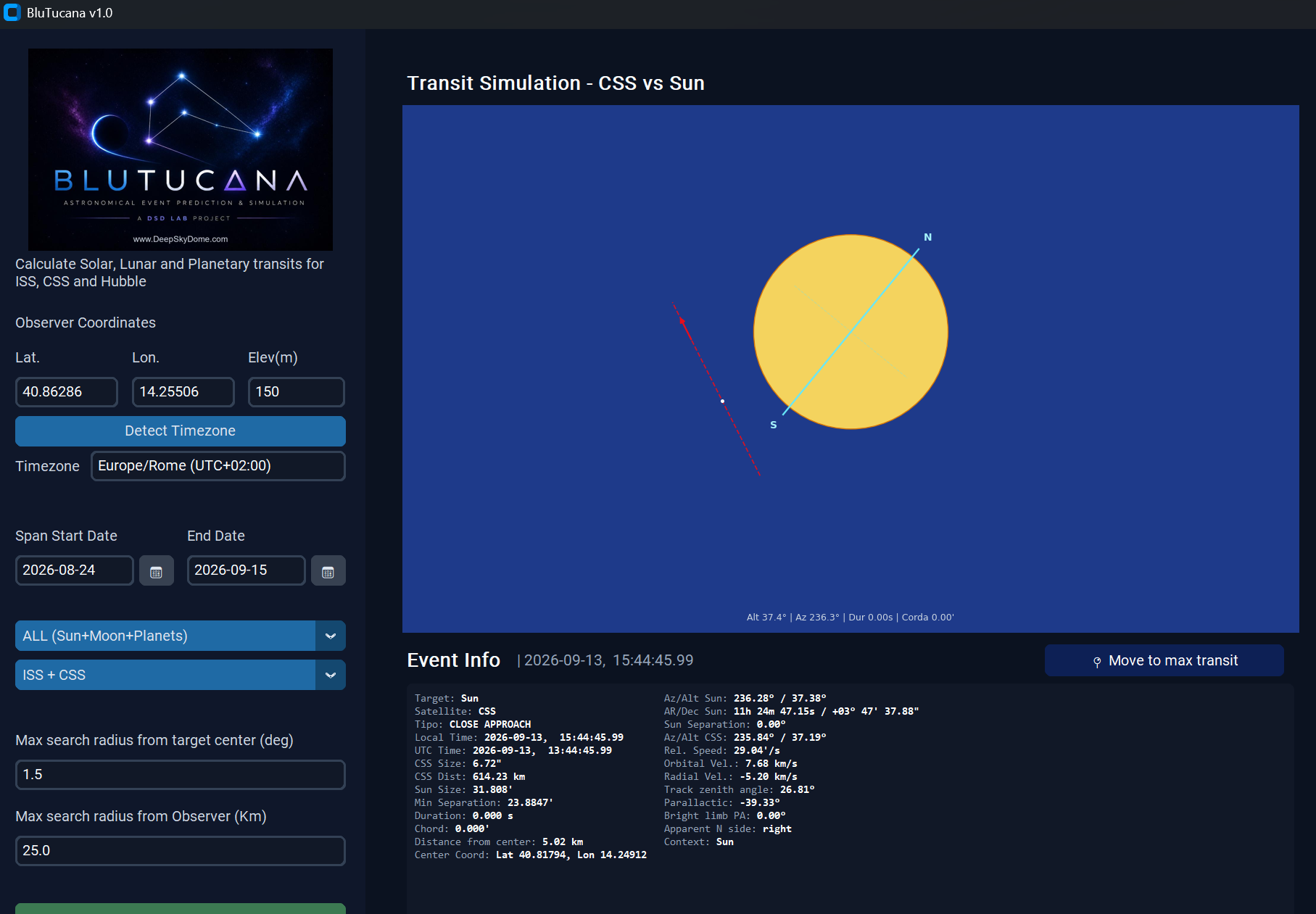Click the Alt/Az/Dur status line in simulation
The height and width of the screenshot is (914, 1316).
(851, 618)
